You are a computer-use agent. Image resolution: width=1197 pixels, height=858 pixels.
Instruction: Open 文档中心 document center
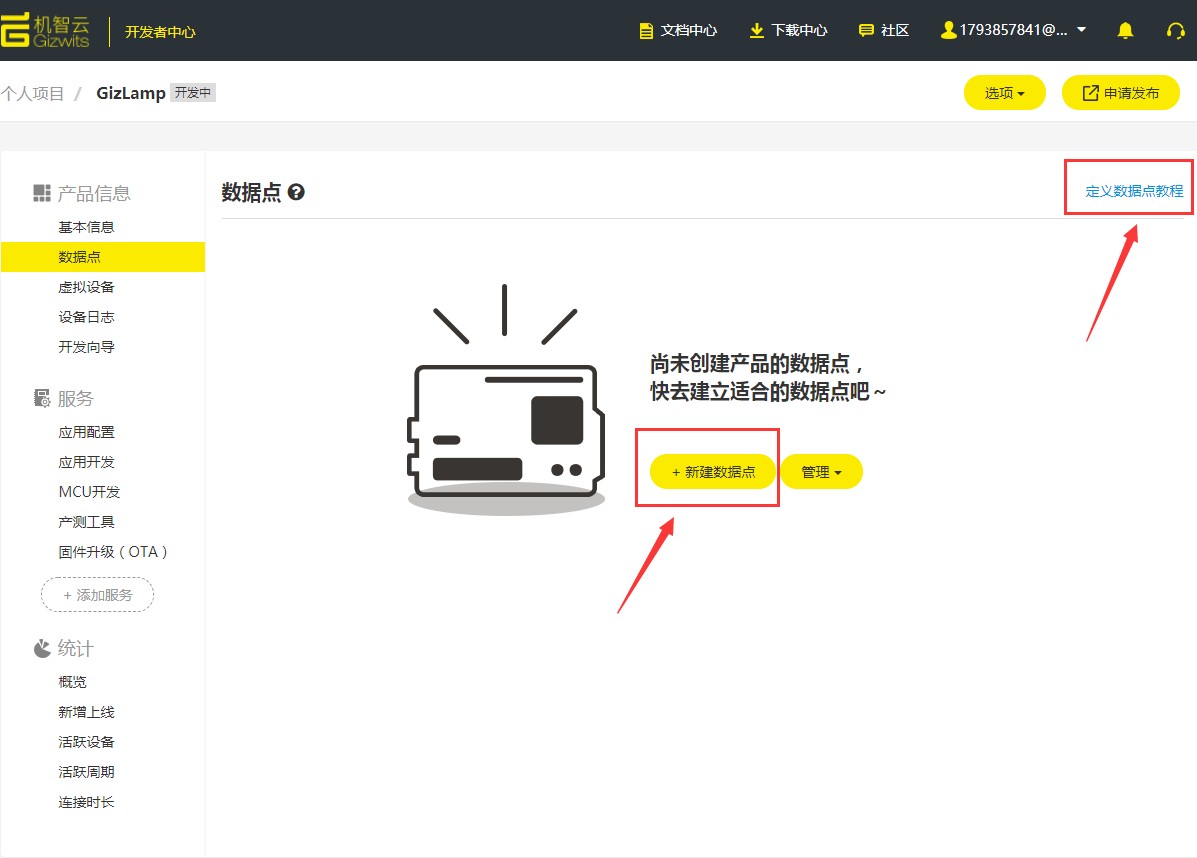678,30
